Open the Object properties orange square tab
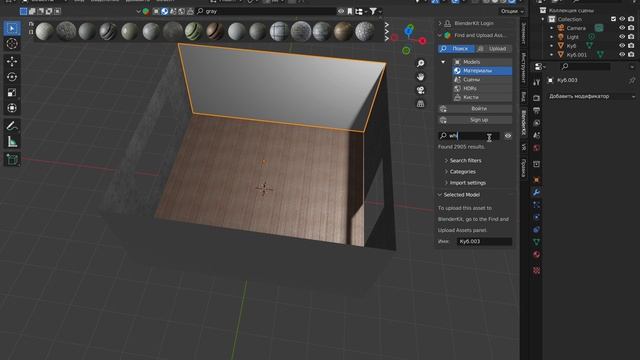The width and height of the screenshot is (640, 360). click(537, 180)
